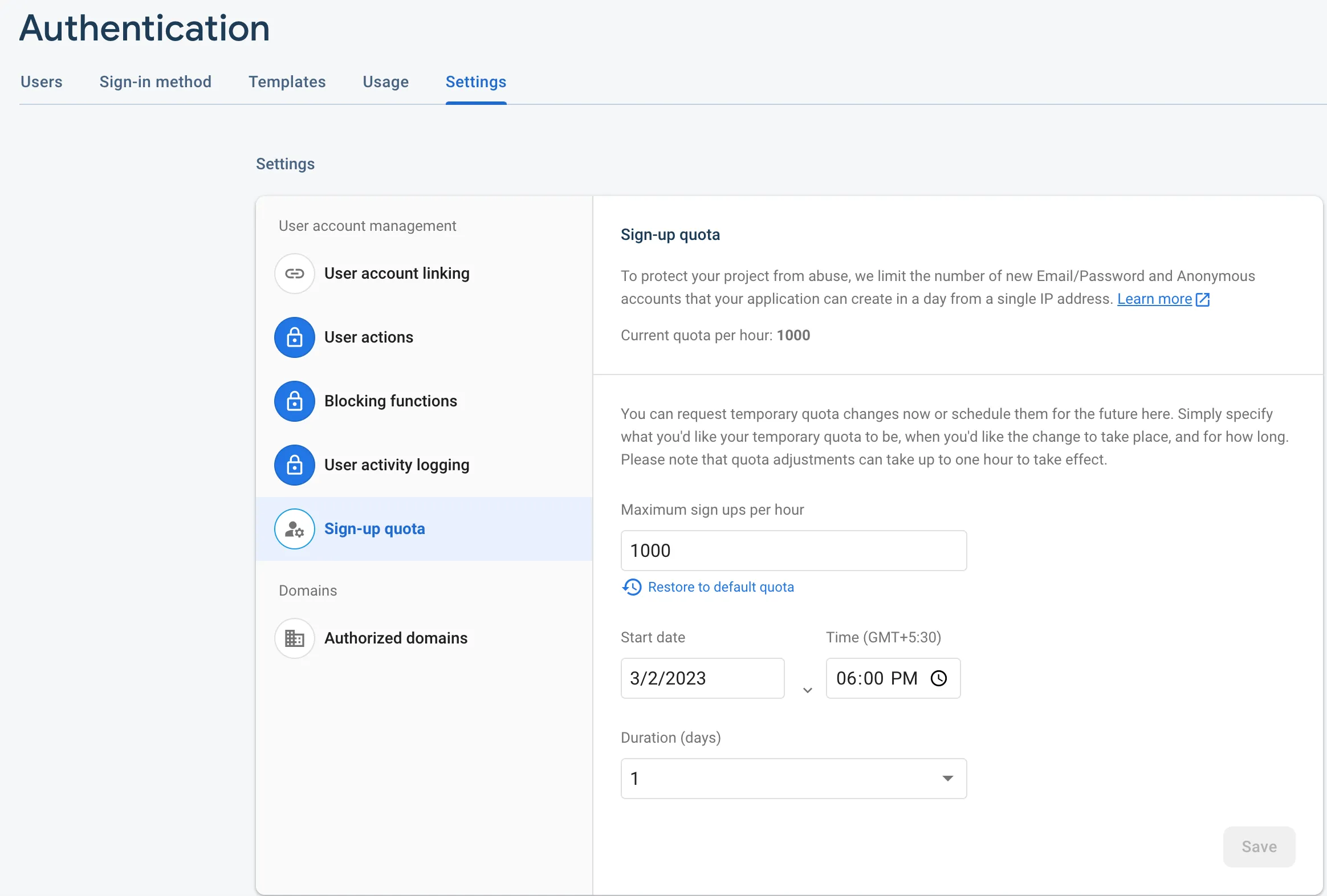Click the dropdown arrow in the Duration field
The image size is (1327, 896).
(948, 779)
